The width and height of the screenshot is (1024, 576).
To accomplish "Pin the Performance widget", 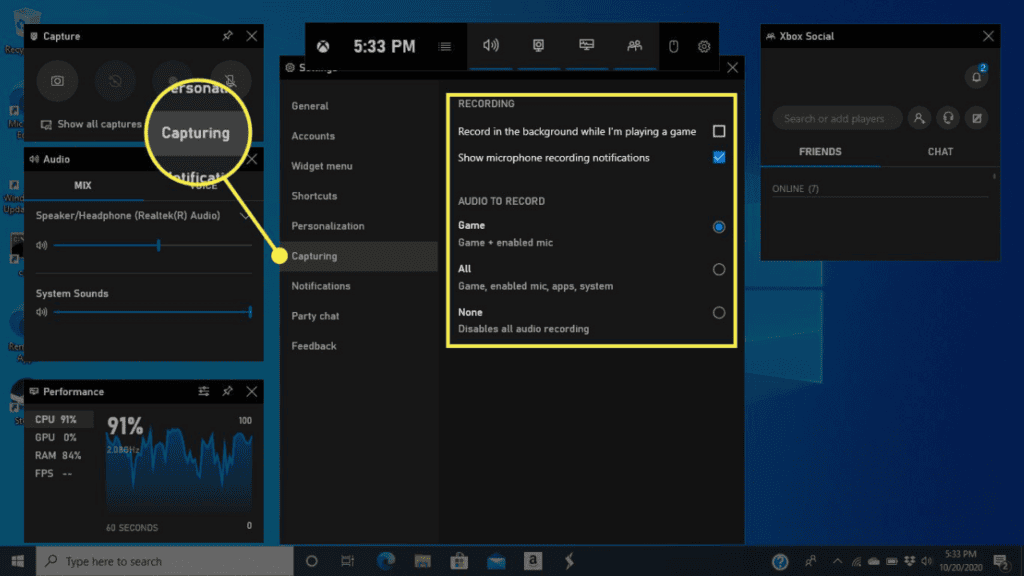I will click(x=227, y=391).
